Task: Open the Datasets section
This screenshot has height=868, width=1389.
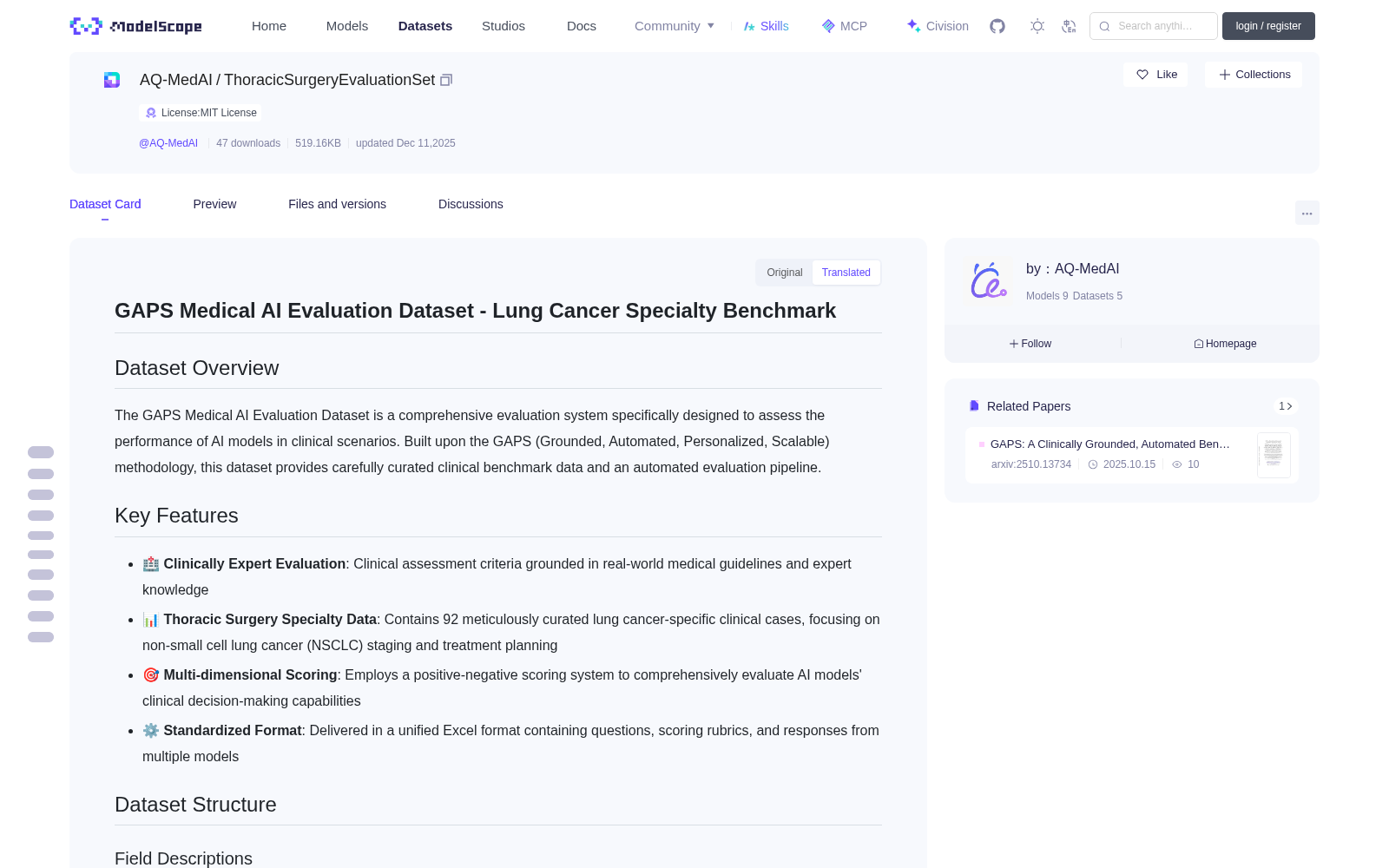Action: 425,26
